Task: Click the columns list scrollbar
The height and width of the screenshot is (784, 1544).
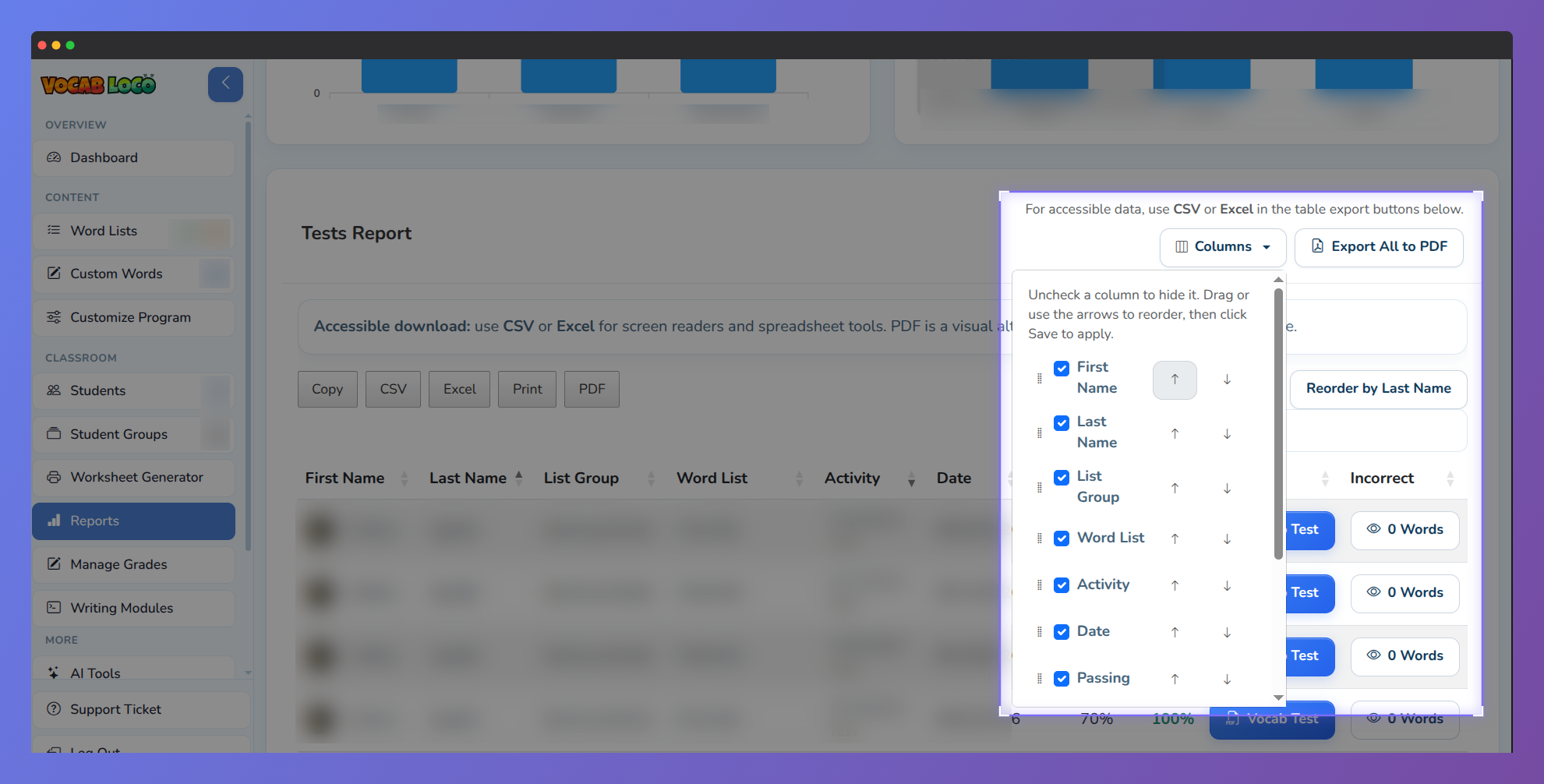Action: pos(1278,424)
